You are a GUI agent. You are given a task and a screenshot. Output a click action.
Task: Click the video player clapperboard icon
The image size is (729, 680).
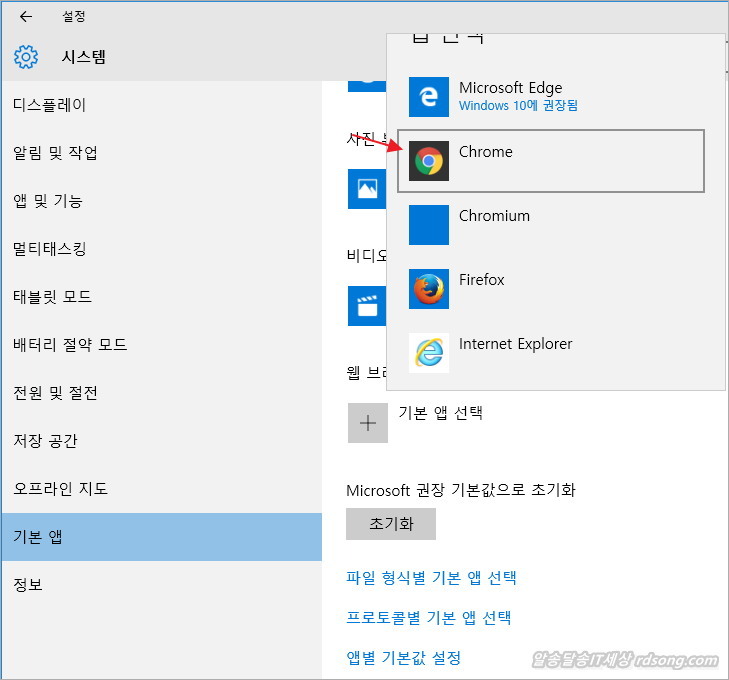coord(365,306)
